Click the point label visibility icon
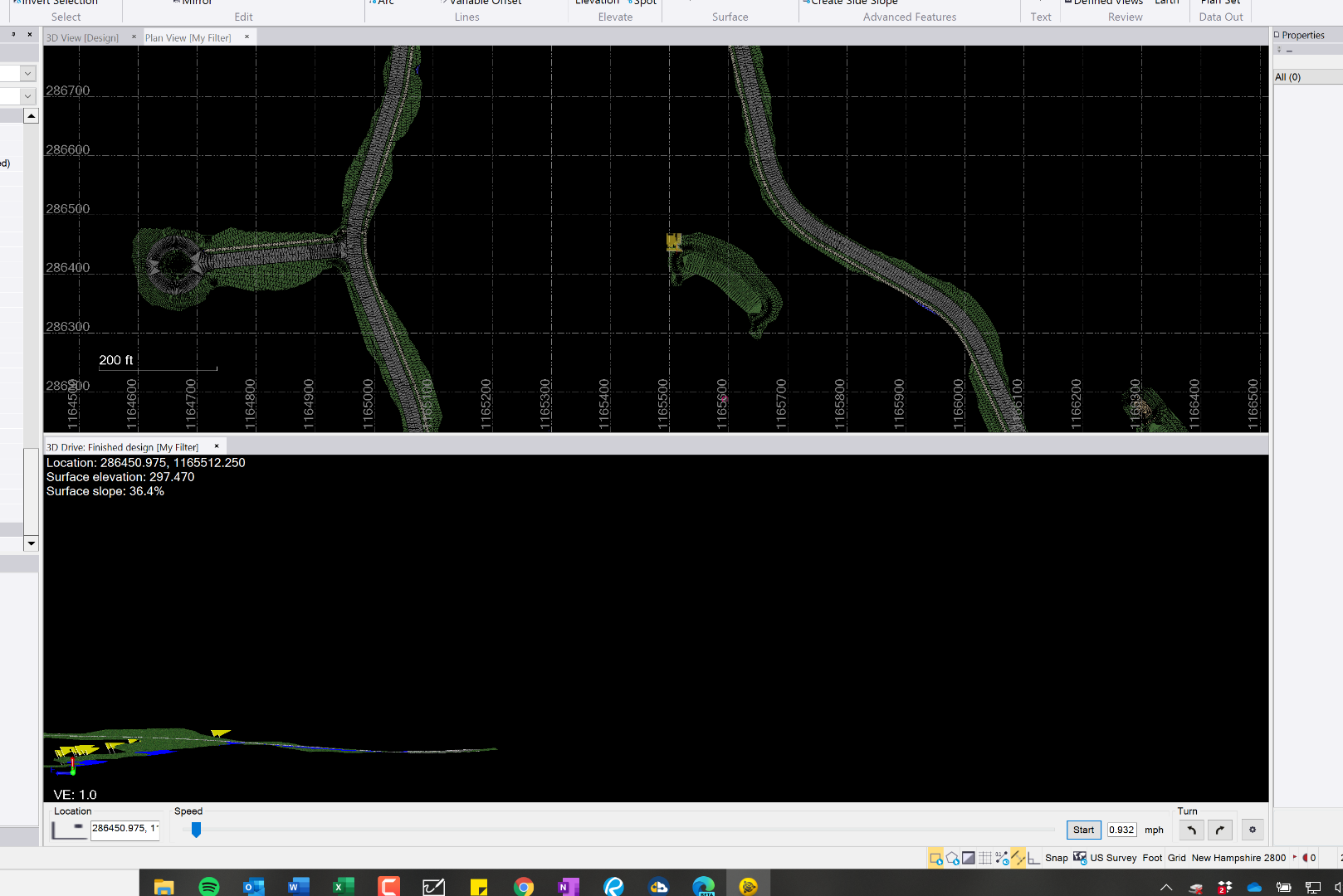The image size is (1343, 896). coord(1002,858)
